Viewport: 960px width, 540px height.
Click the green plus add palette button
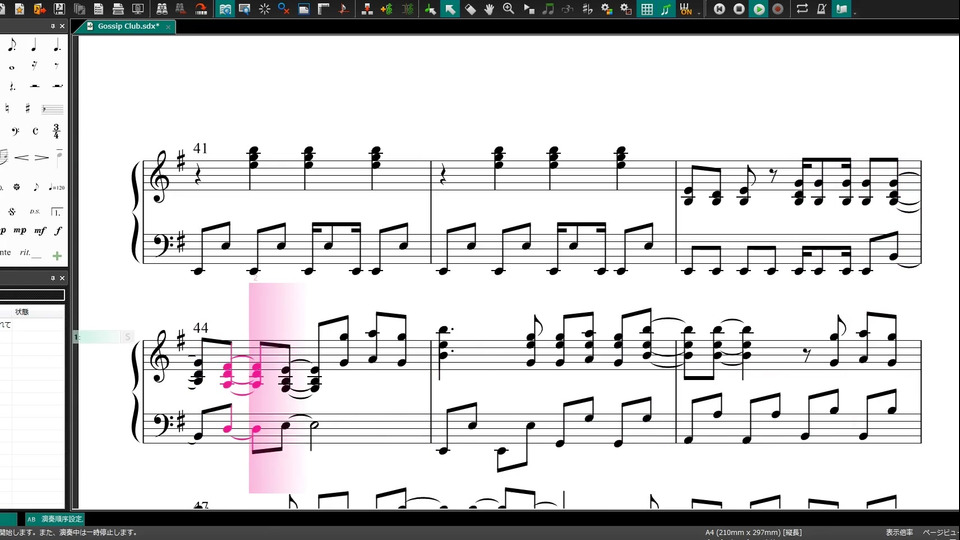click(x=57, y=255)
